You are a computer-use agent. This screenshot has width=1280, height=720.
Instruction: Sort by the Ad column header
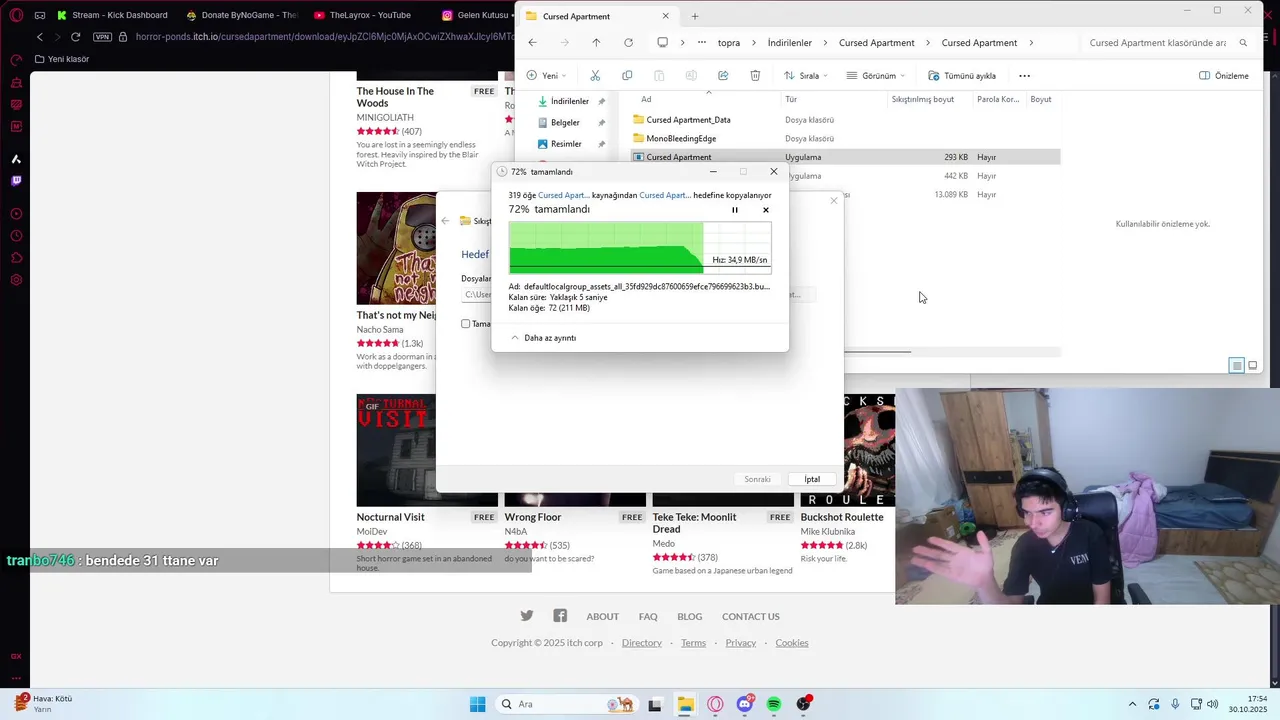[x=646, y=100]
